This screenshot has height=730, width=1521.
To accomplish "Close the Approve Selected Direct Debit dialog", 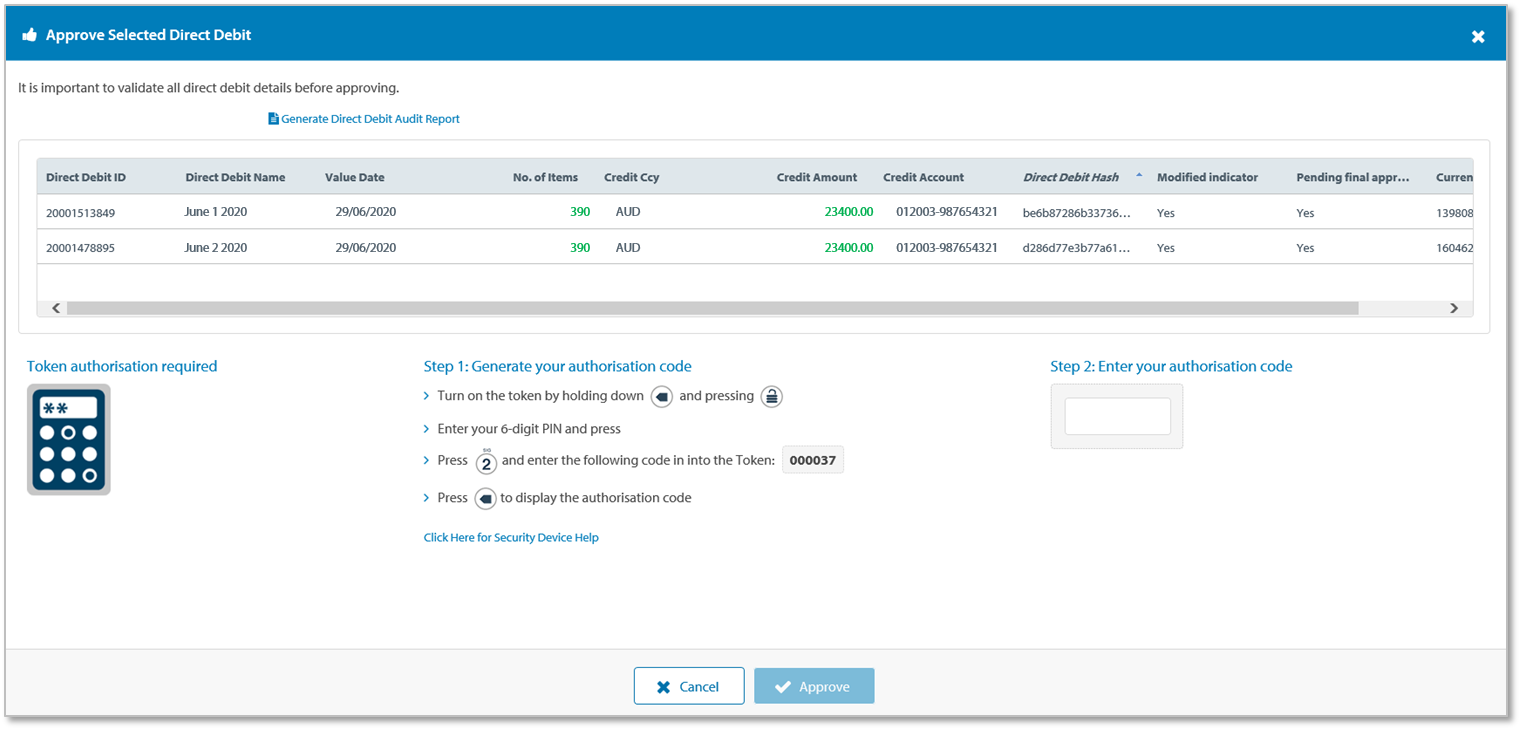I will pos(1477,37).
